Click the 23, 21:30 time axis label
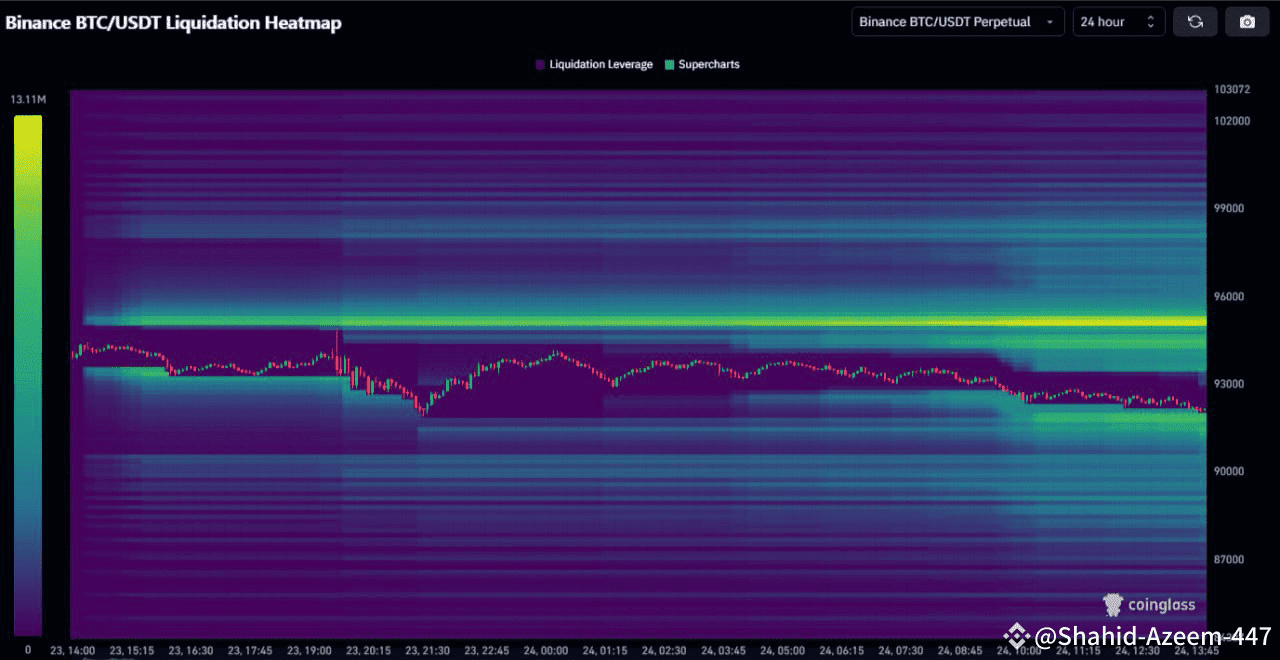This screenshot has width=1280, height=660. (x=427, y=650)
